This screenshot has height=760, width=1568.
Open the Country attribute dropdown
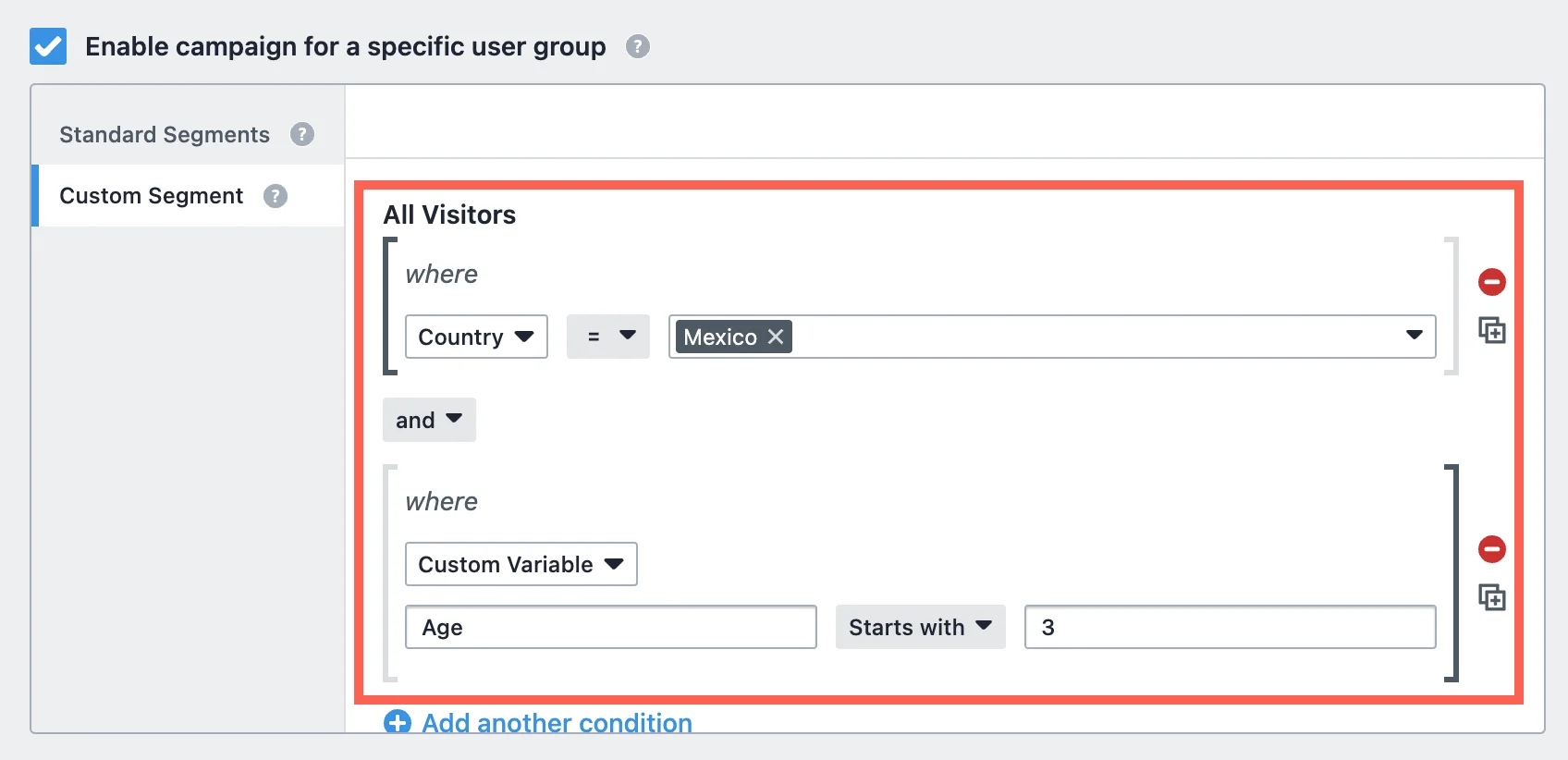click(x=476, y=337)
